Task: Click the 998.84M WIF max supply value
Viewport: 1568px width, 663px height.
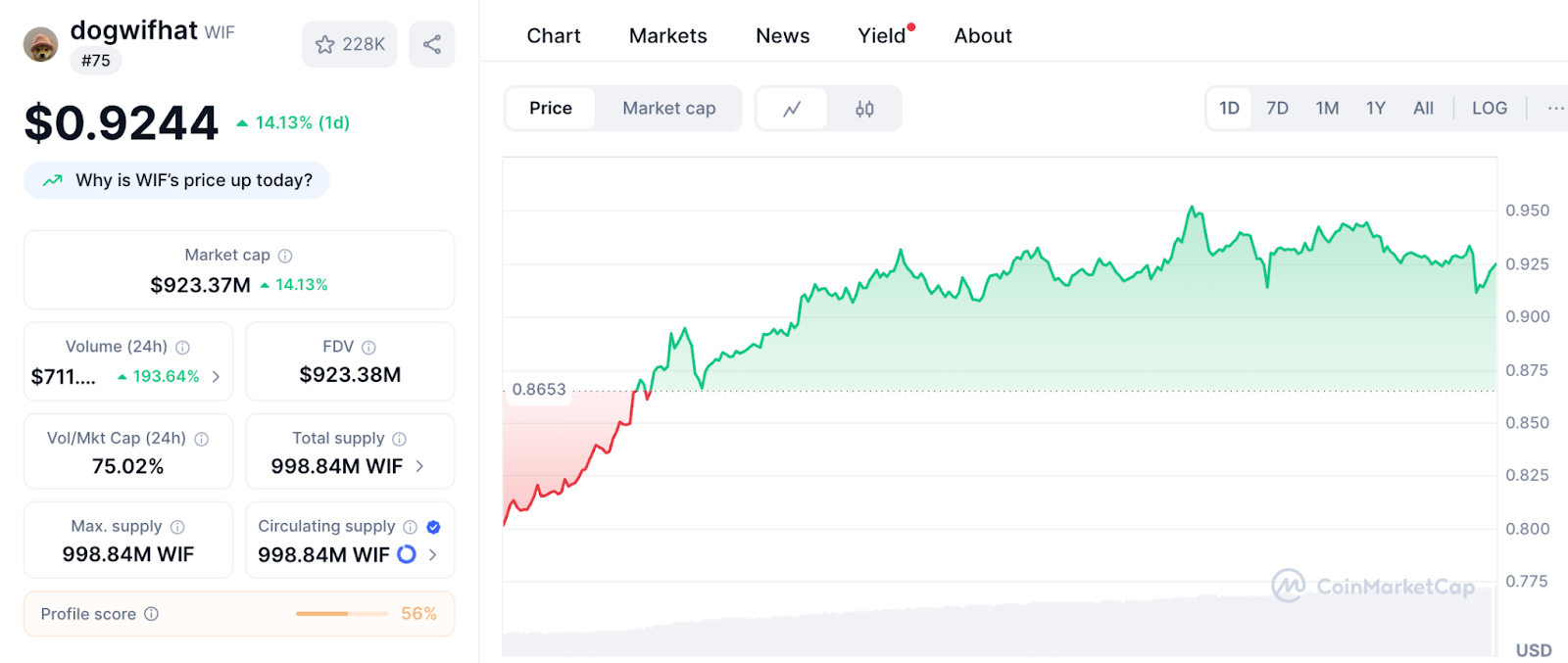Action: point(128,554)
